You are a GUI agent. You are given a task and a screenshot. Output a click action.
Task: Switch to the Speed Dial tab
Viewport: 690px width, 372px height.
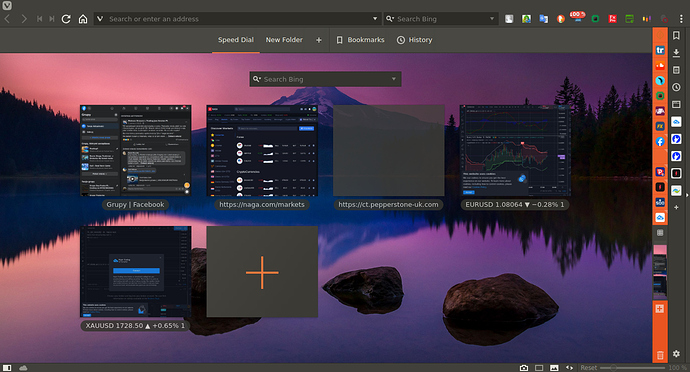[x=236, y=40]
